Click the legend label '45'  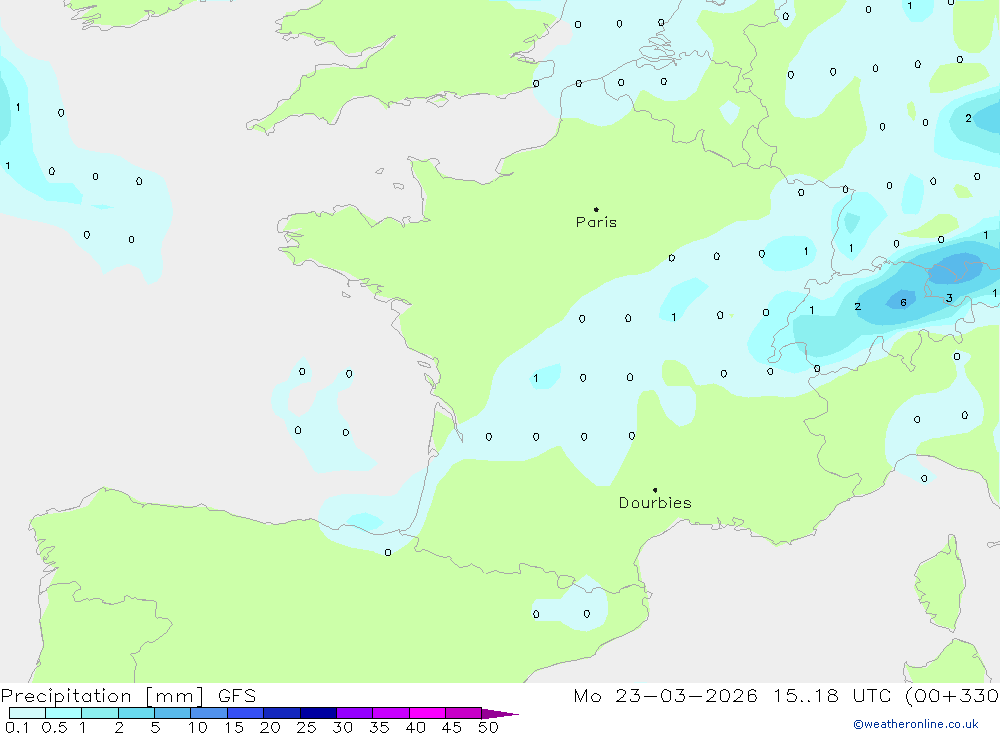tap(452, 727)
